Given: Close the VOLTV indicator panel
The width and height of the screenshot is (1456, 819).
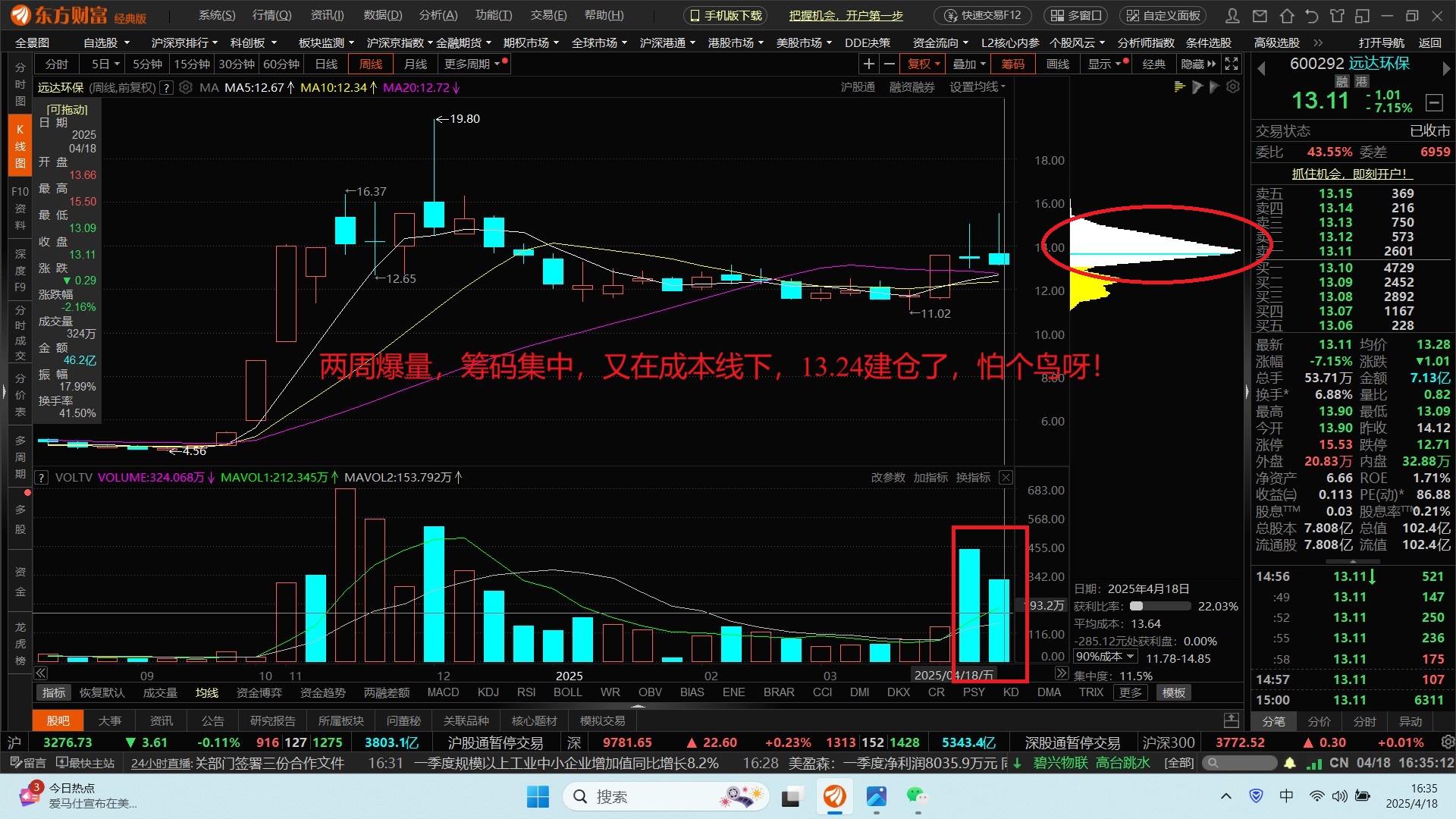Looking at the screenshot, I should (1006, 478).
